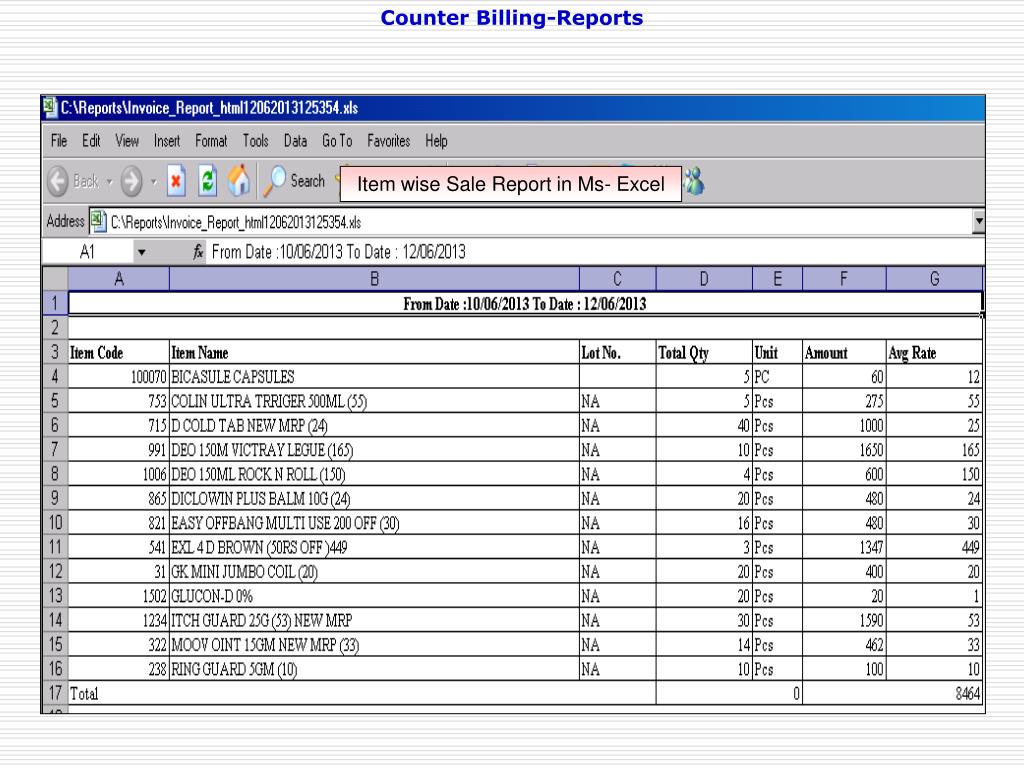
Task: Open the Forward history dropdown arrow
Action: tap(153, 182)
